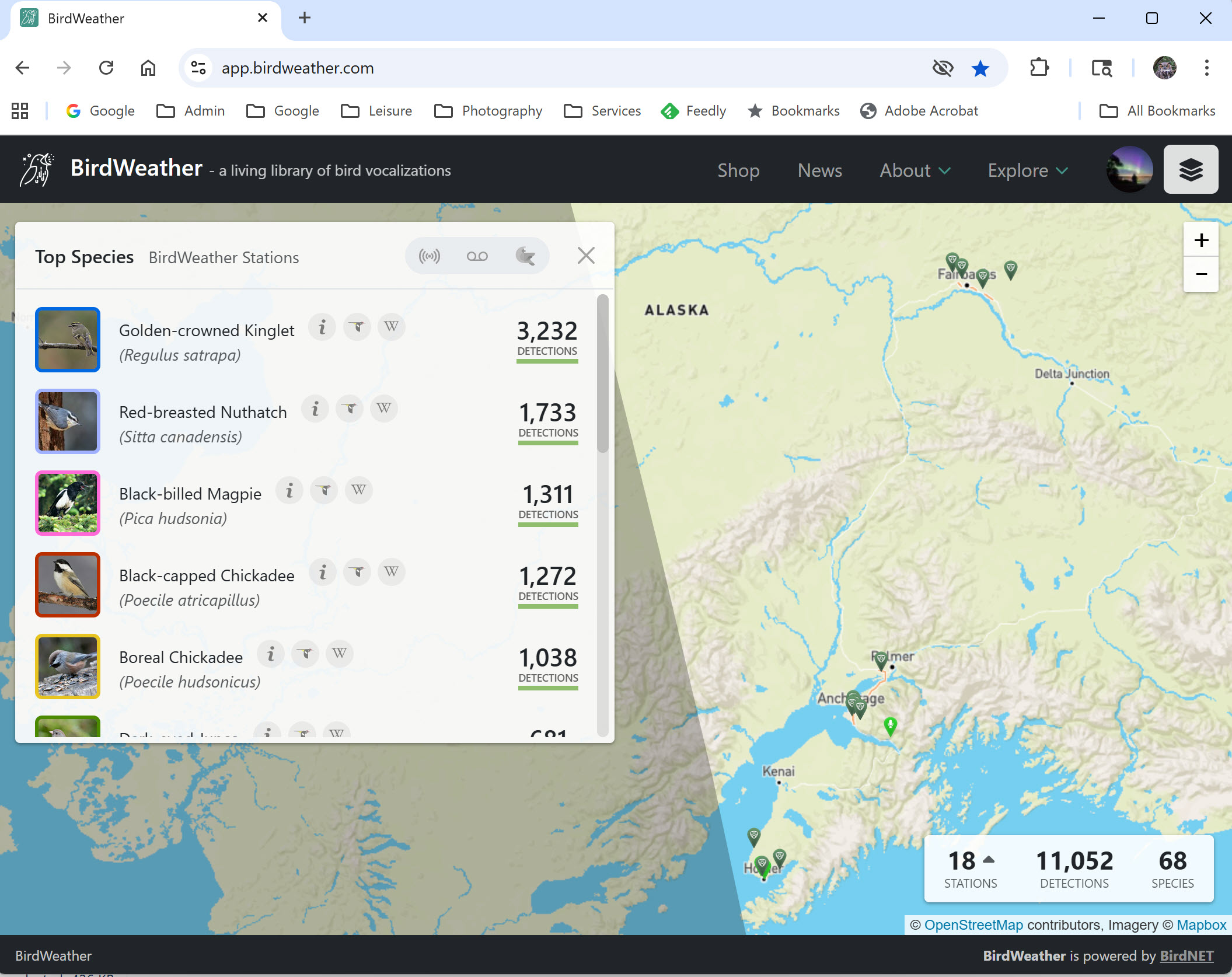
Task: Open the OpenStreetMap attribution link
Action: pyautogui.click(x=973, y=925)
